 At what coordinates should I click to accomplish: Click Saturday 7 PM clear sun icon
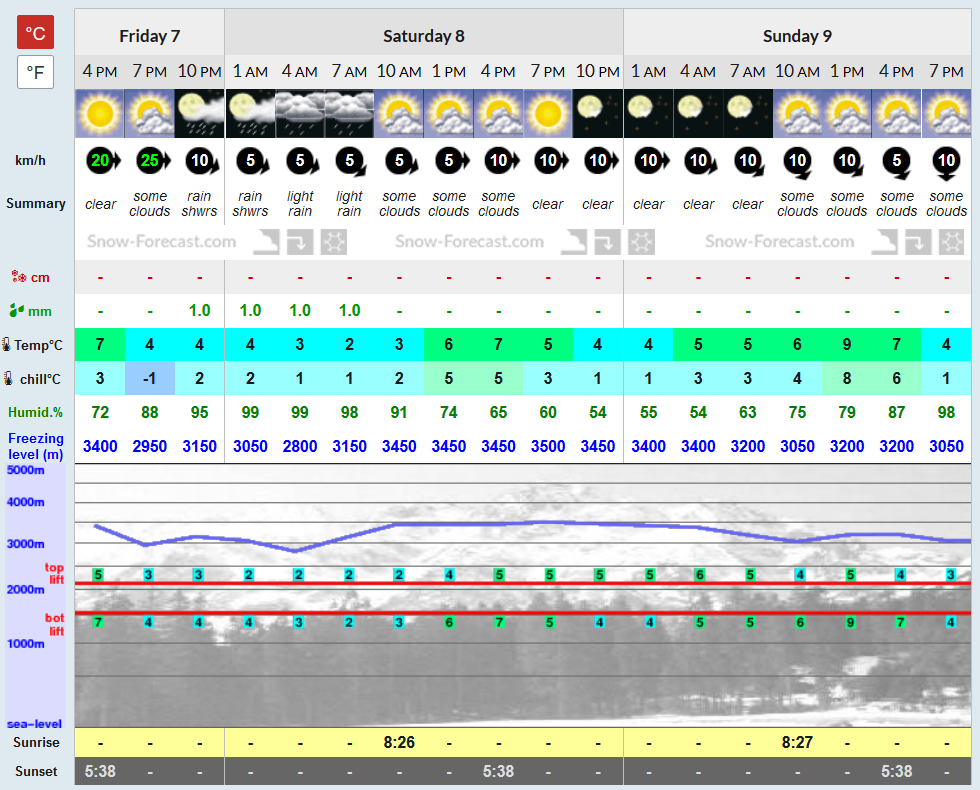click(548, 113)
